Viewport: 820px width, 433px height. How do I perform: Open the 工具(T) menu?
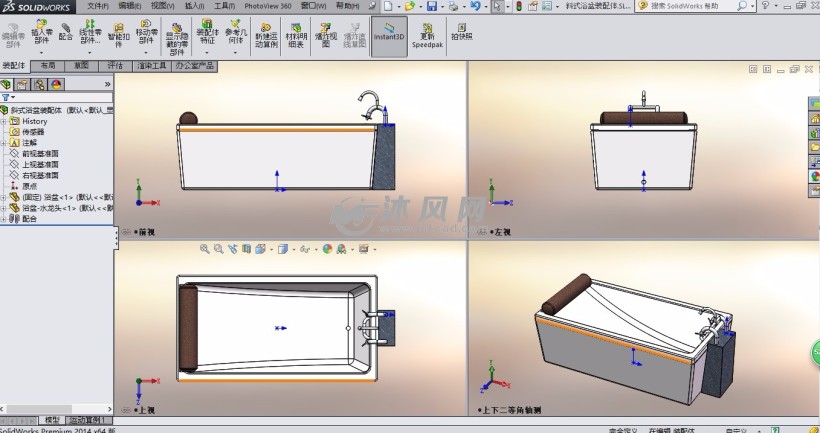coord(224,6)
